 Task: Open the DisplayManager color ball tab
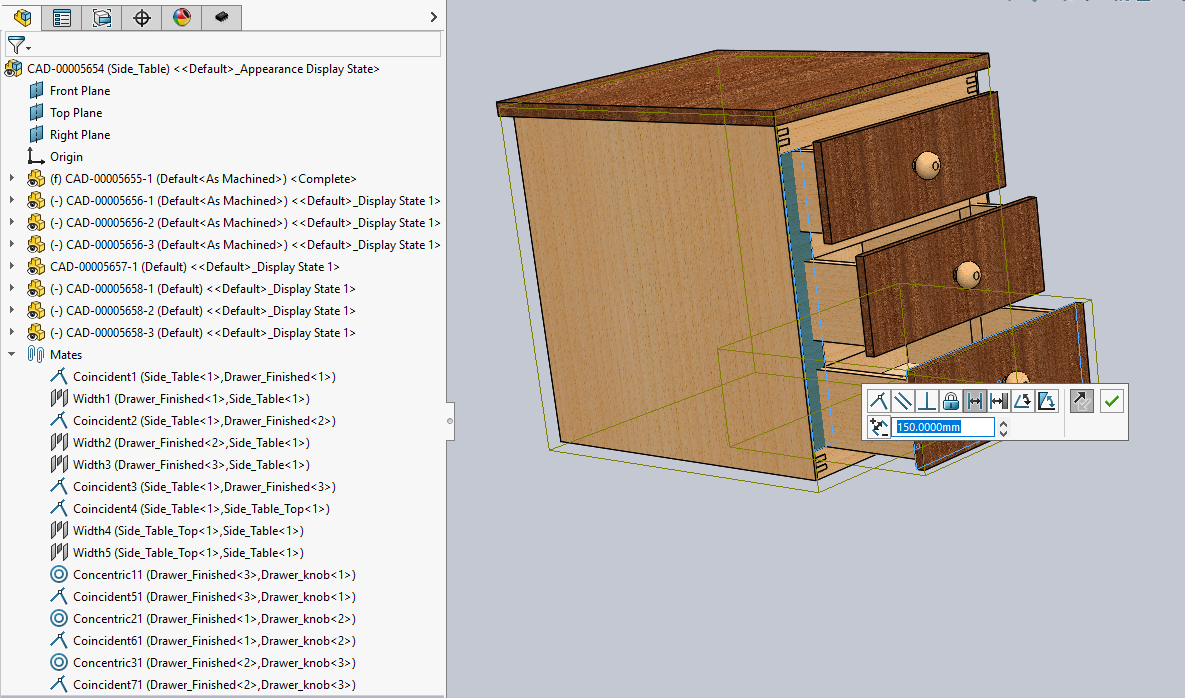tap(181, 17)
